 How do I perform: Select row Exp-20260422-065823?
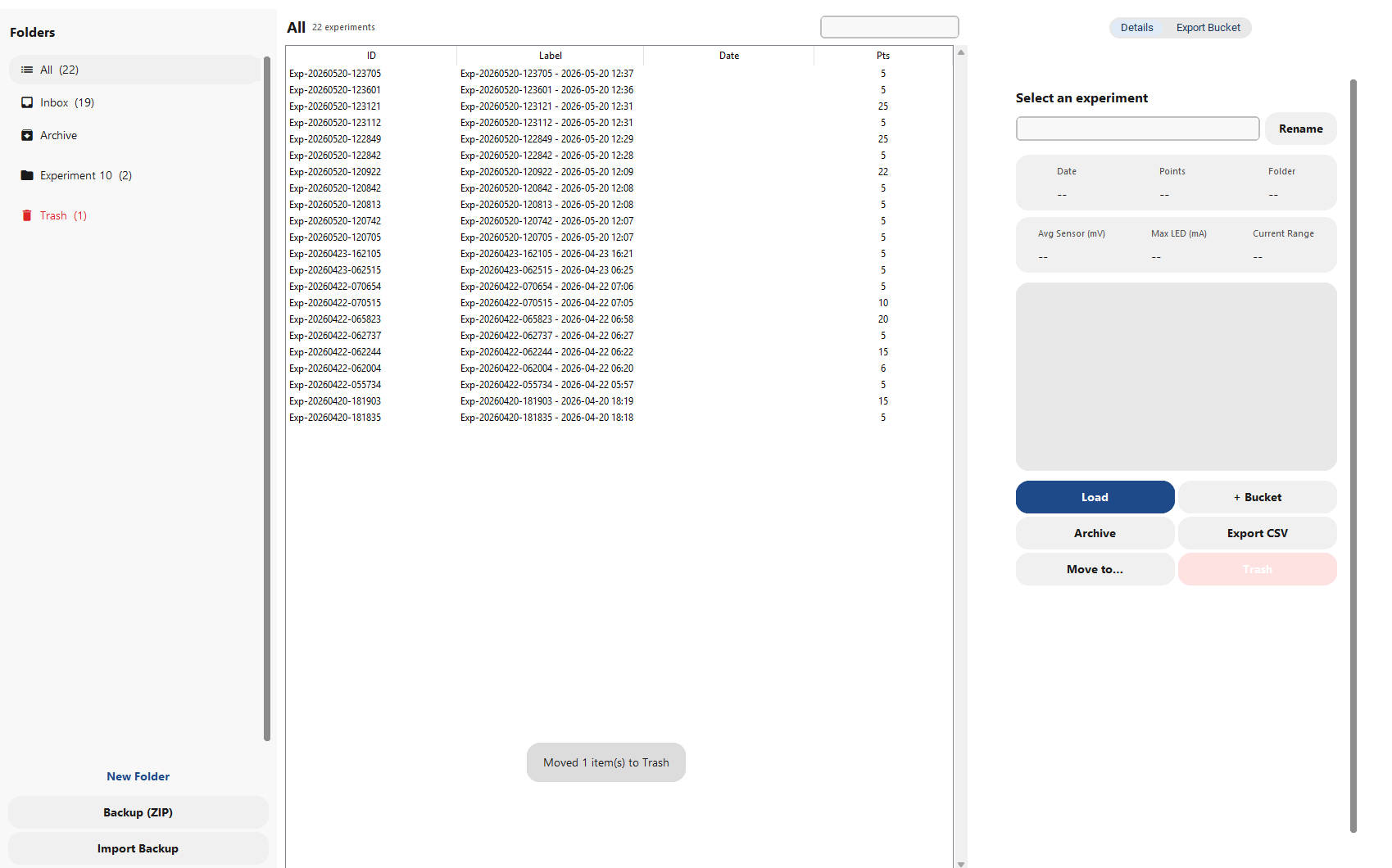pyautogui.click(x=619, y=319)
